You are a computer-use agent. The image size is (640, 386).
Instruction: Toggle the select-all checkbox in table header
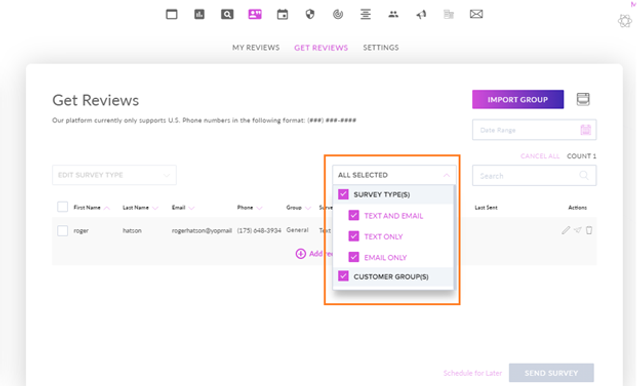(62, 207)
